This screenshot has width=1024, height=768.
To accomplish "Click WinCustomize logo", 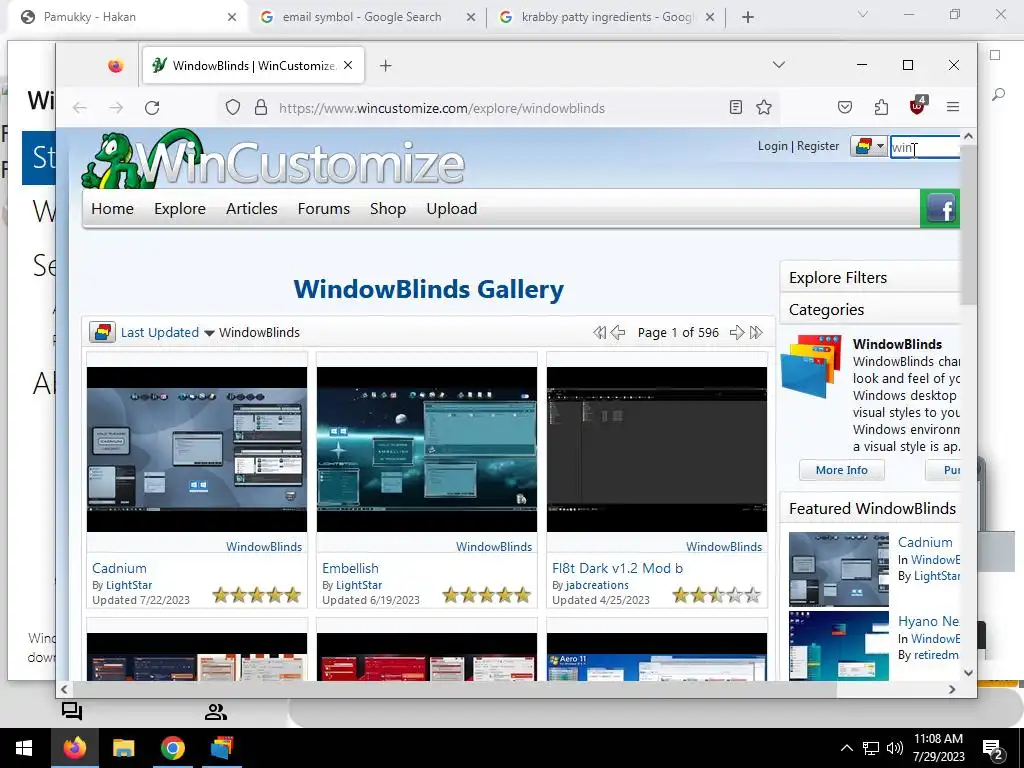I will click(x=273, y=159).
